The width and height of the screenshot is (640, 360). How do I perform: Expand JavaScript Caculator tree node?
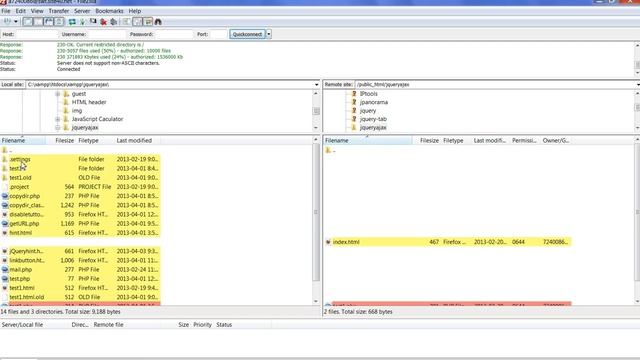coord(58,119)
